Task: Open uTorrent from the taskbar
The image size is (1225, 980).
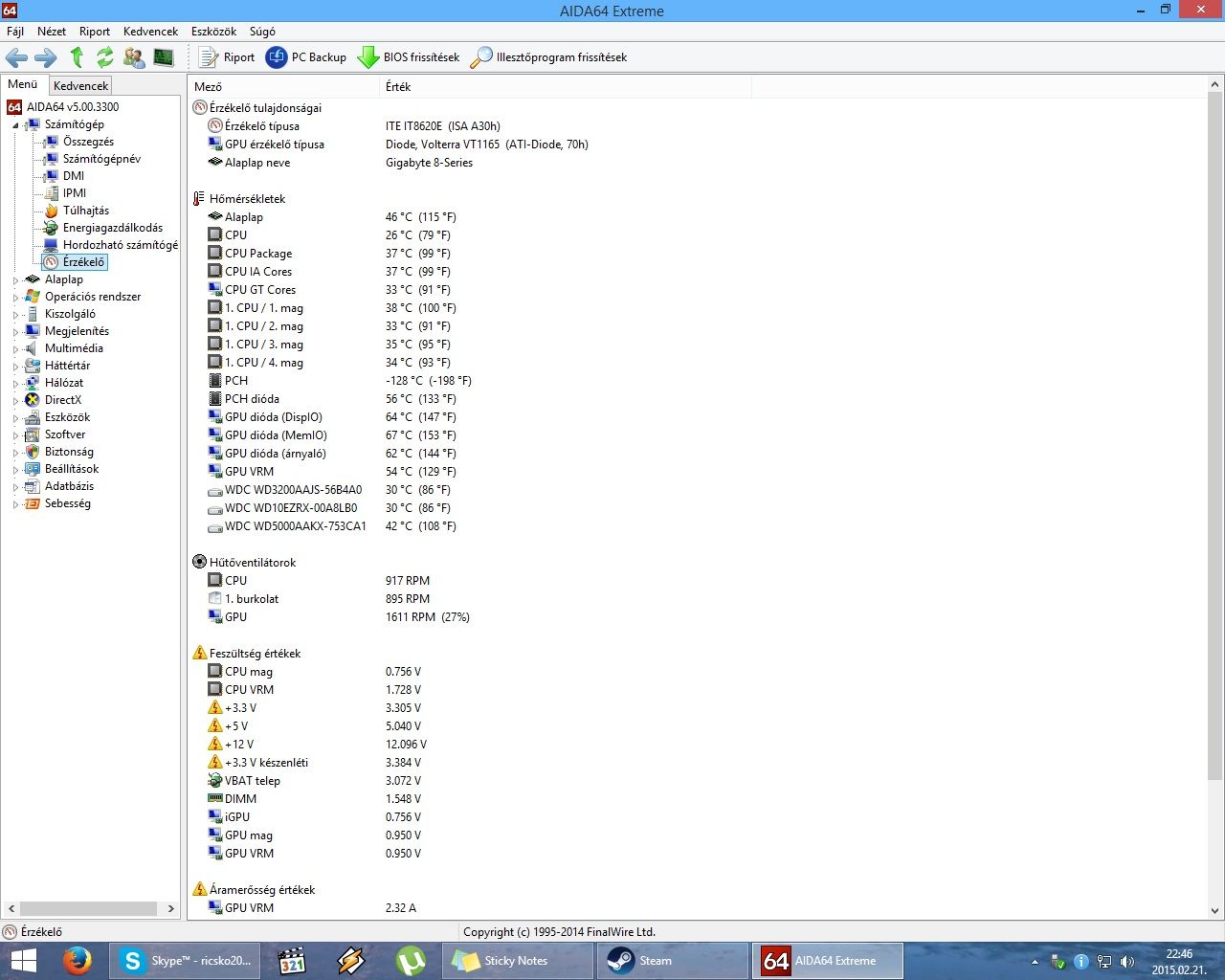Action: tap(411, 960)
